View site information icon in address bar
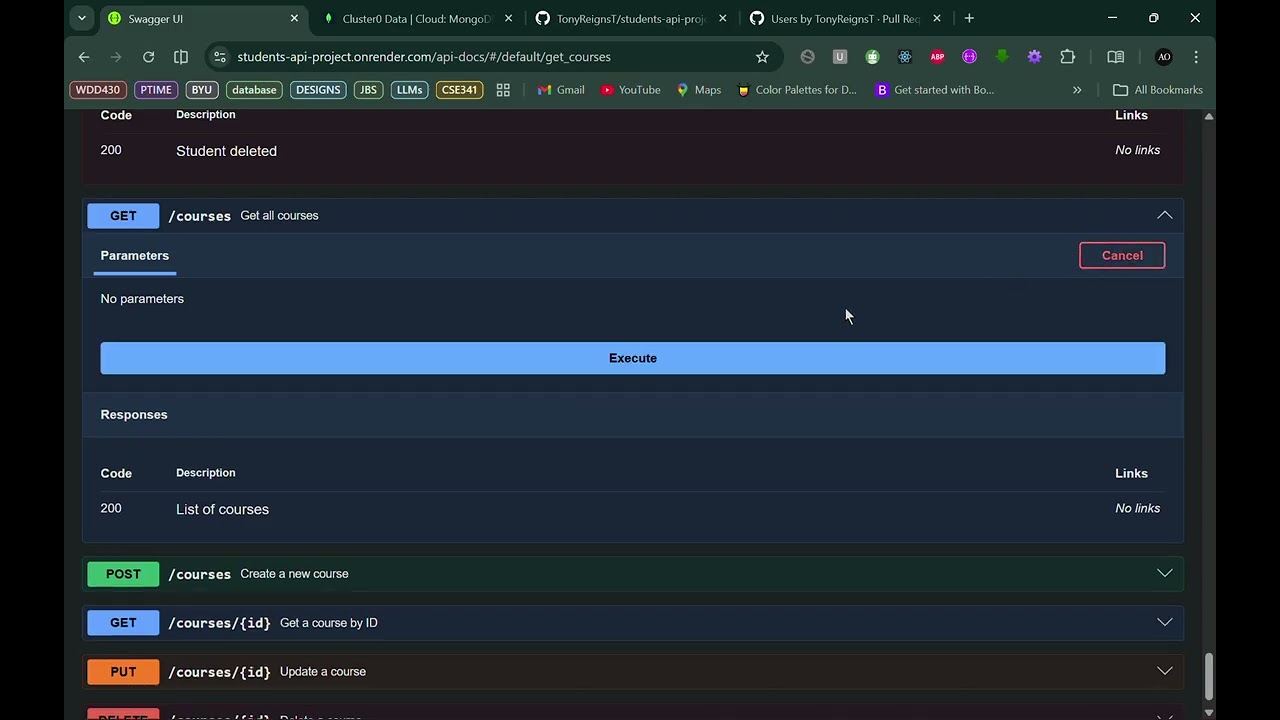 (220, 57)
